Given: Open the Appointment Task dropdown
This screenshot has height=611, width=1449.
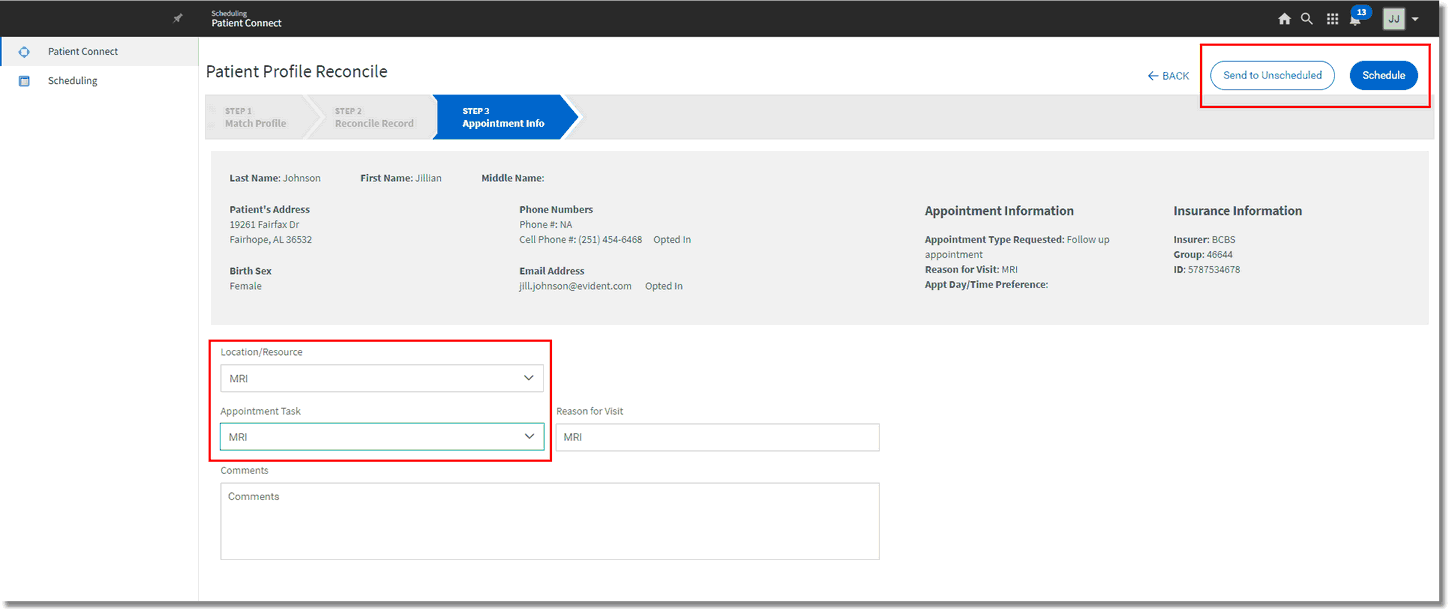Looking at the screenshot, I should pos(382,437).
